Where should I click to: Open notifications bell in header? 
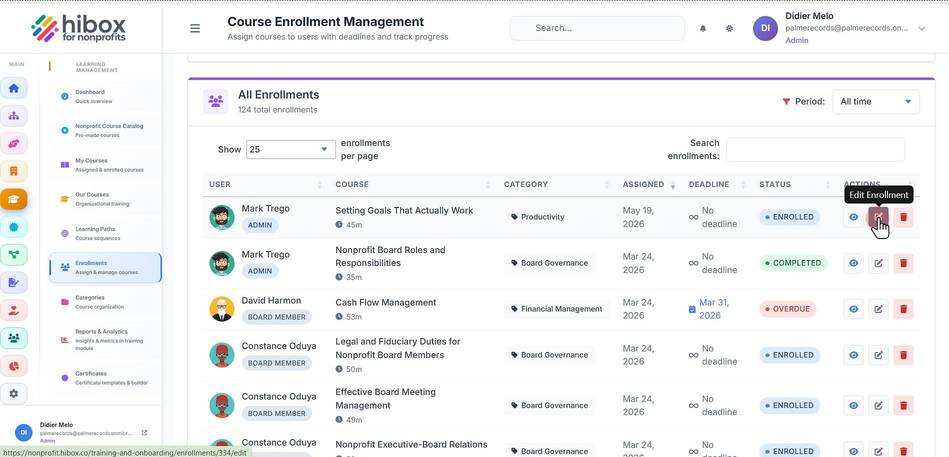pyautogui.click(x=703, y=28)
